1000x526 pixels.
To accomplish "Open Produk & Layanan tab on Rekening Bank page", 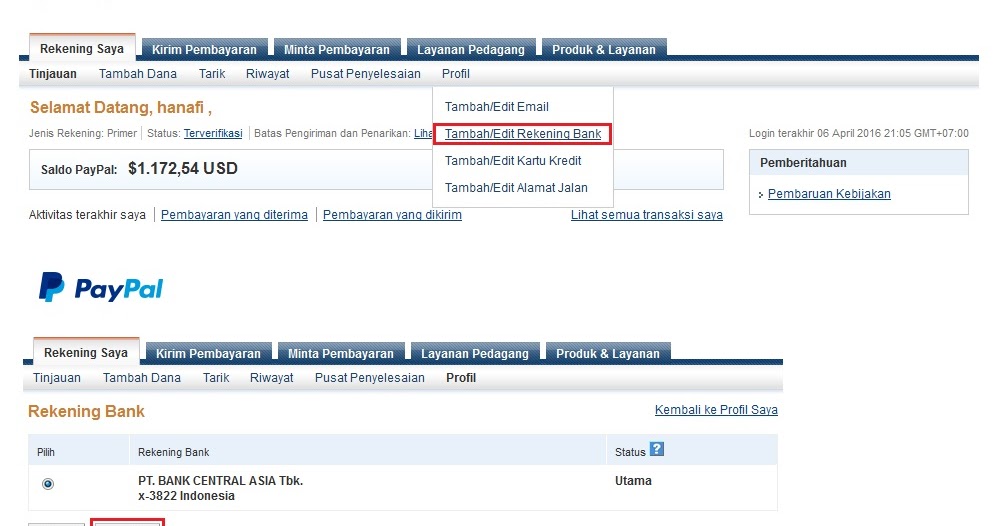I will click(608, 353).
